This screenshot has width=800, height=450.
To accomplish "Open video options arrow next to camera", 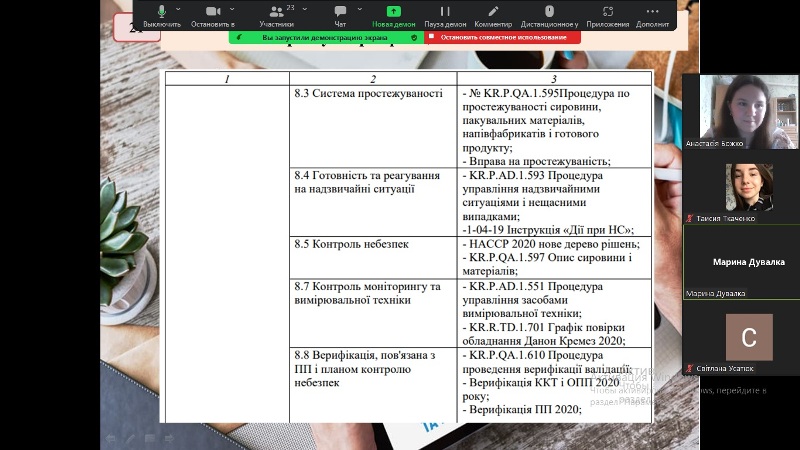I will pyautogui.click(x=232, y=9).
